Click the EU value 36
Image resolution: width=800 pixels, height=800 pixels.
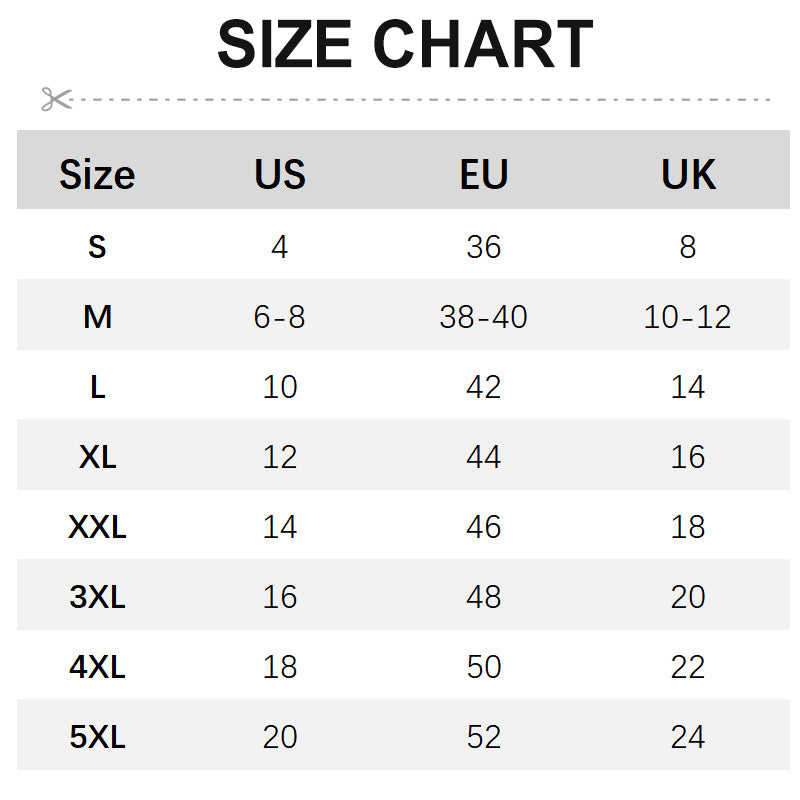[x=483, y=247]
